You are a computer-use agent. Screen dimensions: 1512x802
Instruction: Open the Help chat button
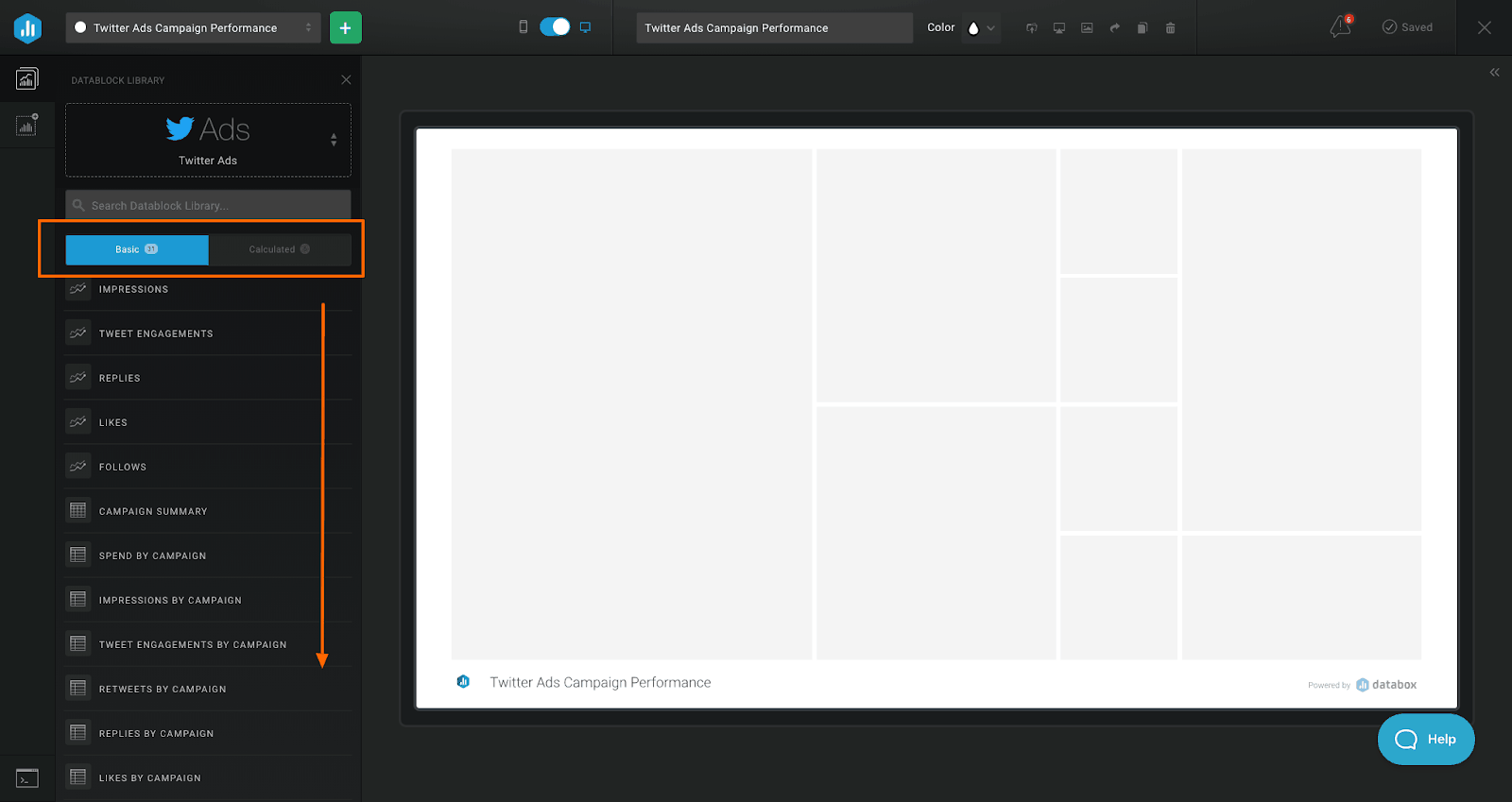coord(1426,740)
